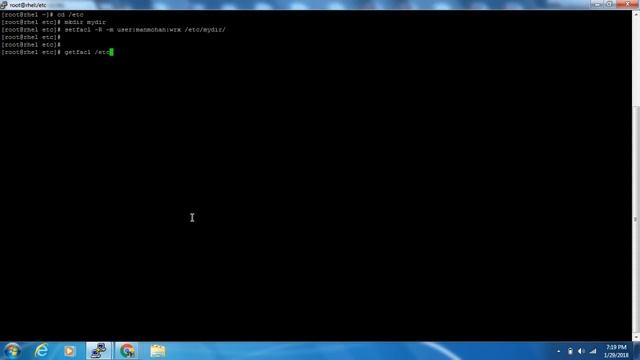Select the PuTTY taskbar button

pyautogui.click(x=98, y=351)
